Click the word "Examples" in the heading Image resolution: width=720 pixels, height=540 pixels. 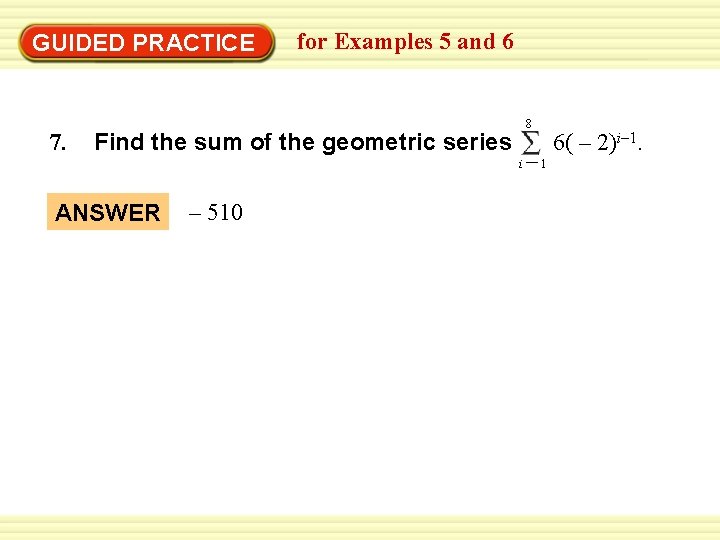(x=384, y=42)
